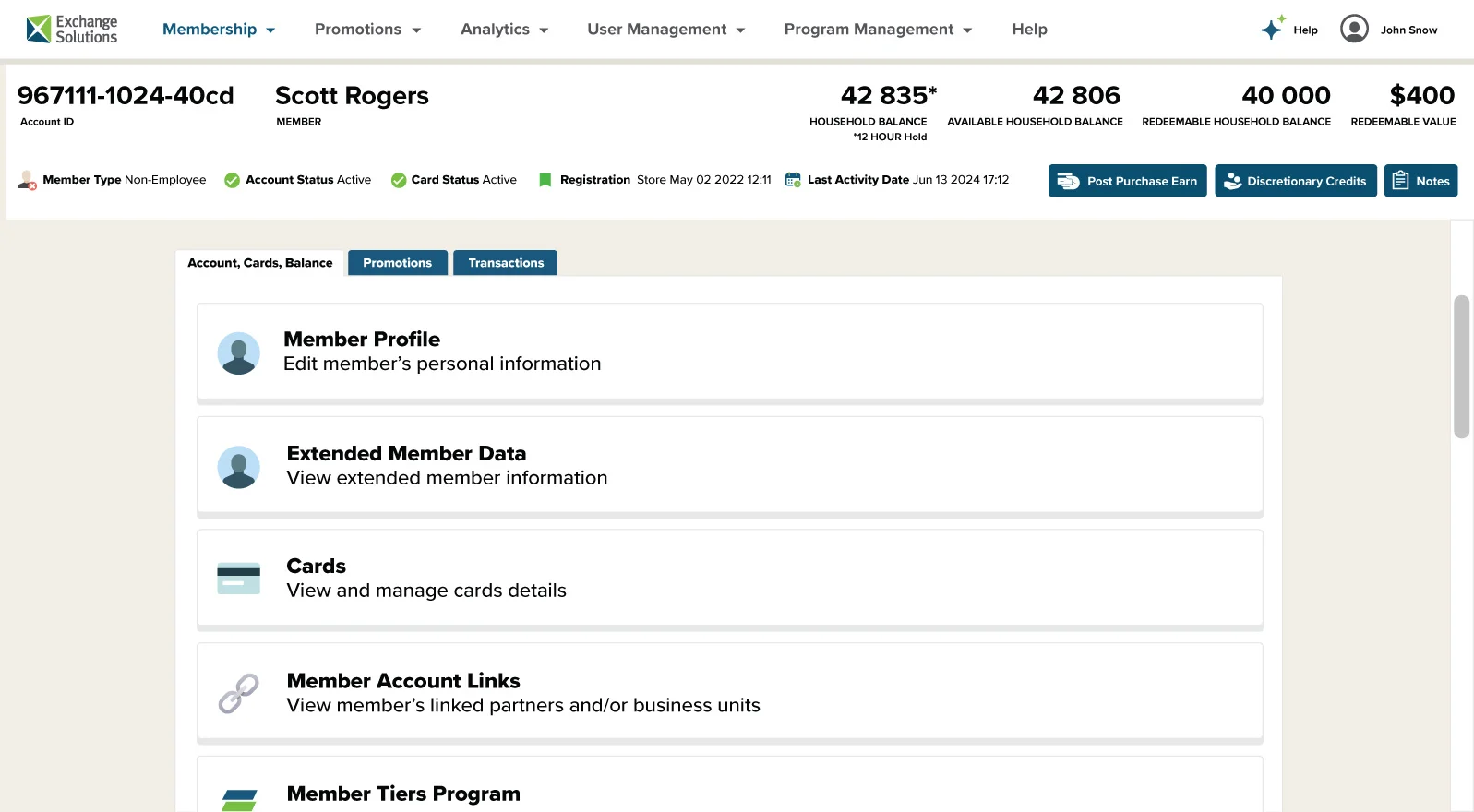The width and height of the screenshot is (1474, 812).
Task: Click the Extended Member Data avatar icon
Action: point(238,467)
